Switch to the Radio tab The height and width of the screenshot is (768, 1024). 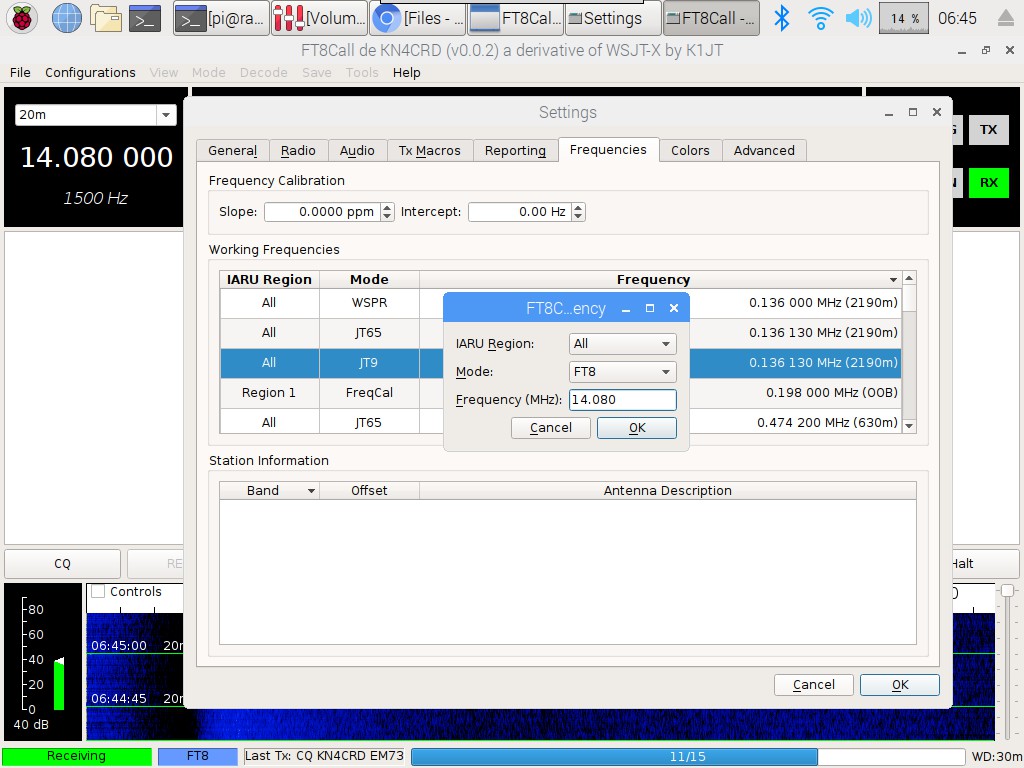click(298, 151)
